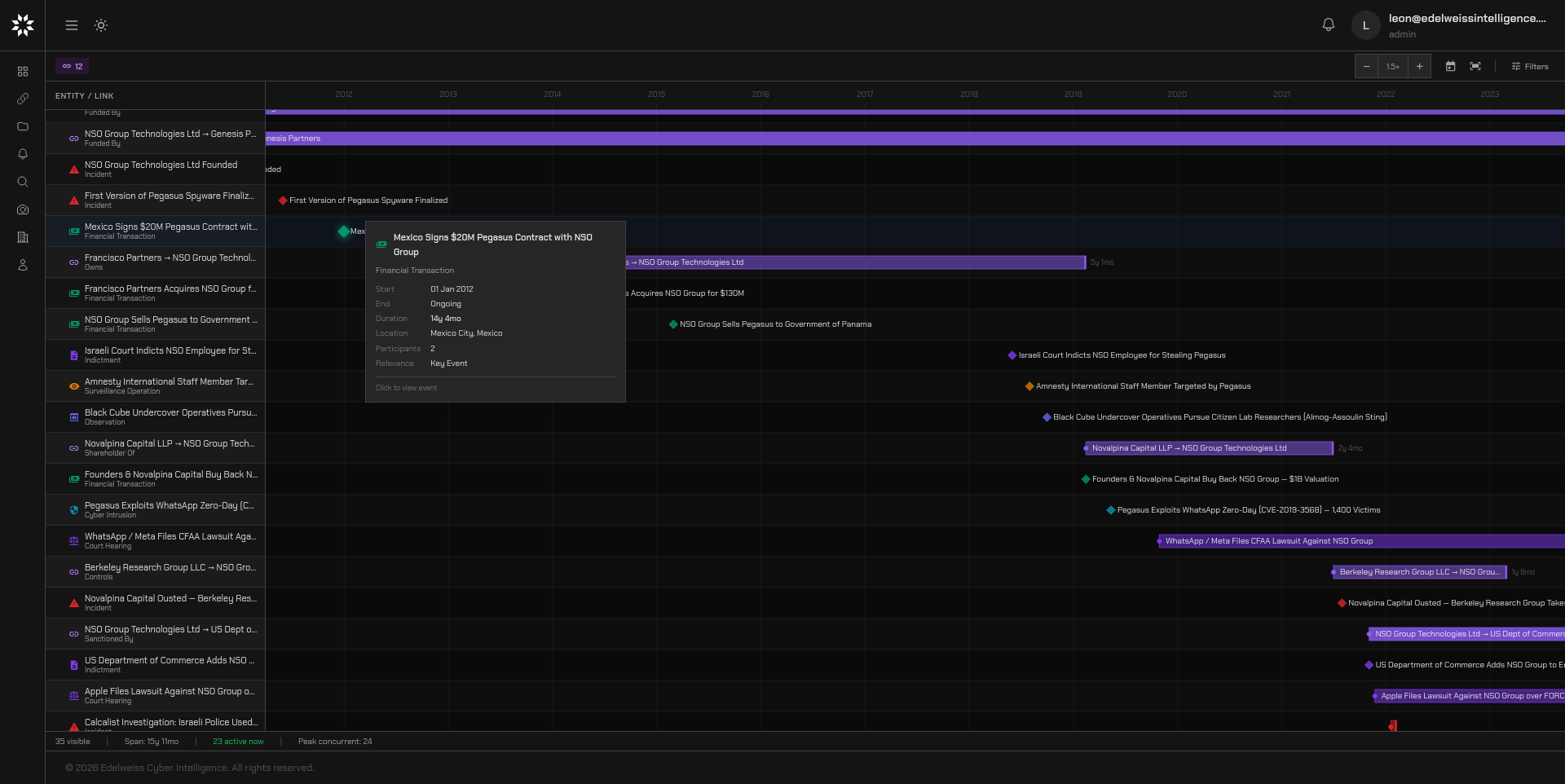
Task: Toggle light/dark theme sun icon
Action: 101,25
